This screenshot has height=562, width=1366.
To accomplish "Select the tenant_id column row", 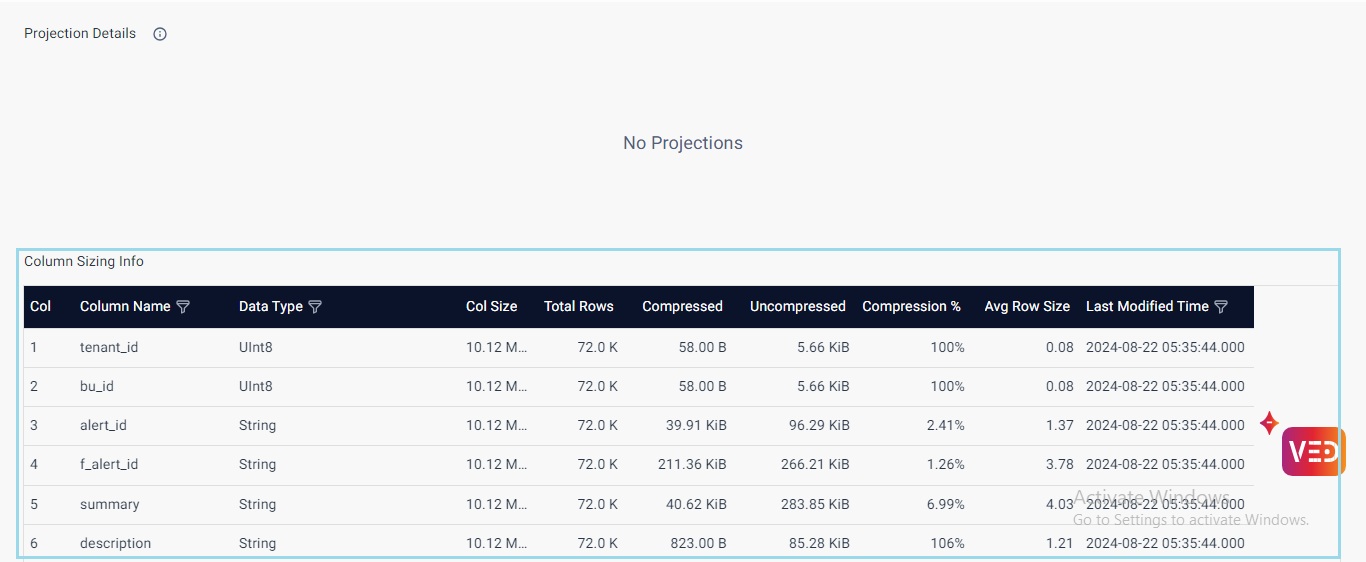I will click(109, 347).
